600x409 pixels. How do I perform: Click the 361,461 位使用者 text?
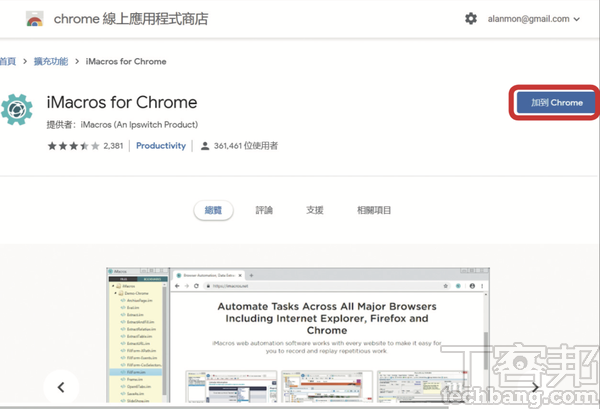click(246, 146)
